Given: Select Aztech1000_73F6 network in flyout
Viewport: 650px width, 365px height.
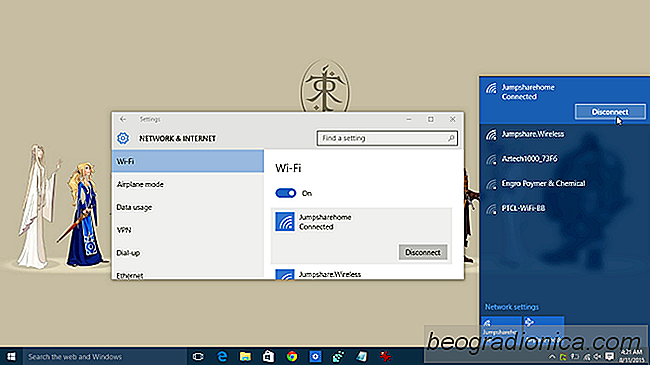Looking at the screenshot, I should tap(565, 159).
